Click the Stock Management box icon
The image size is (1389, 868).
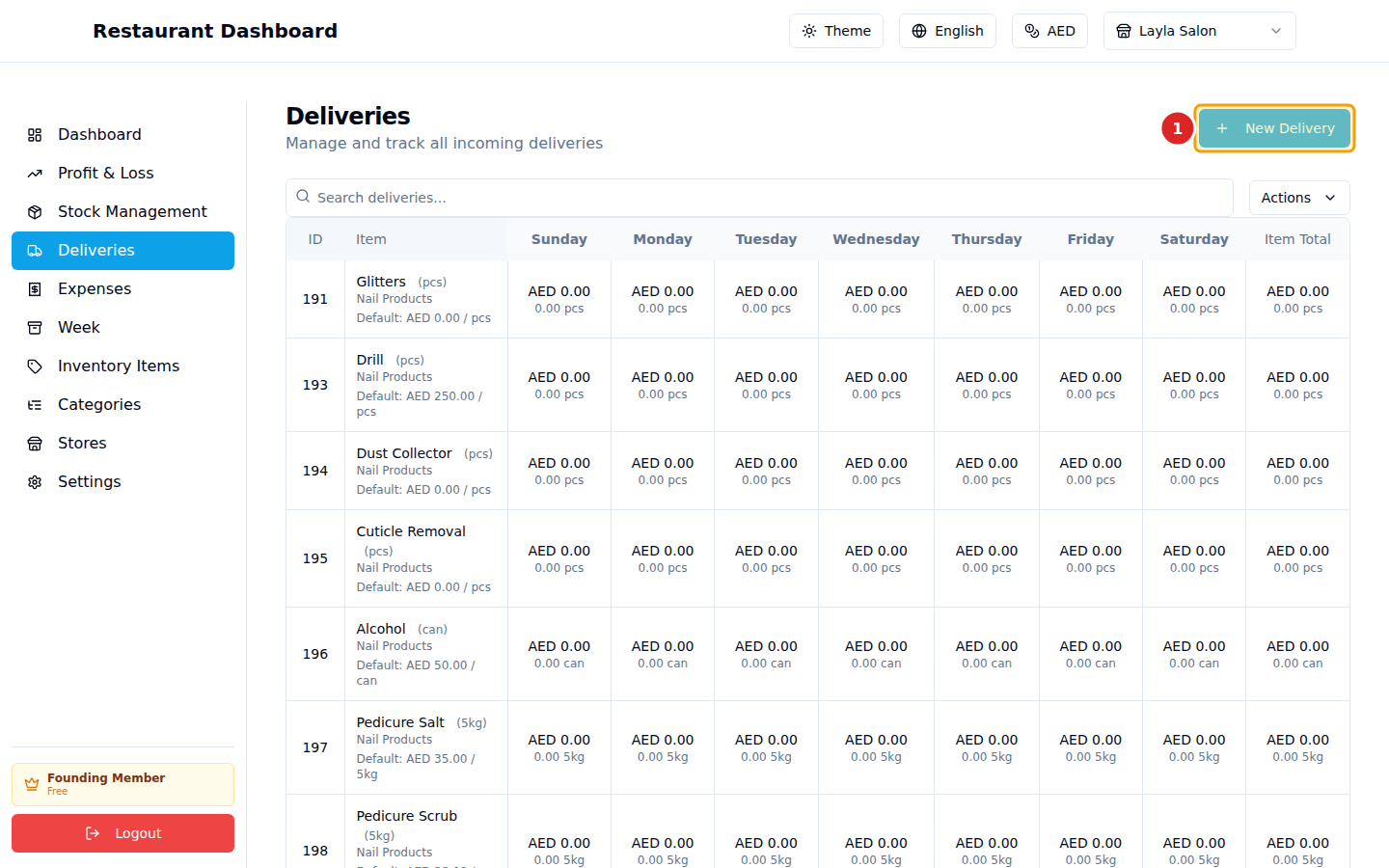(35, 212)
